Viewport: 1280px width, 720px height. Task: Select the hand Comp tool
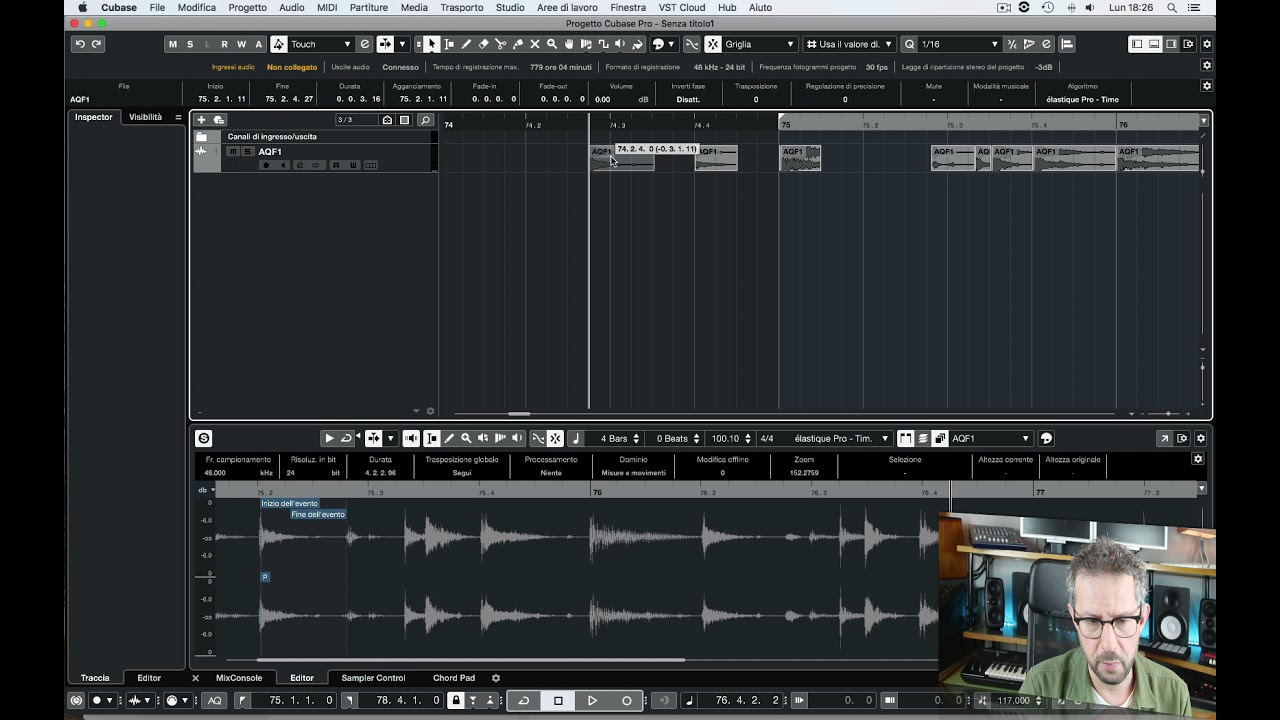pyautogui.click(x=569, y=44)
